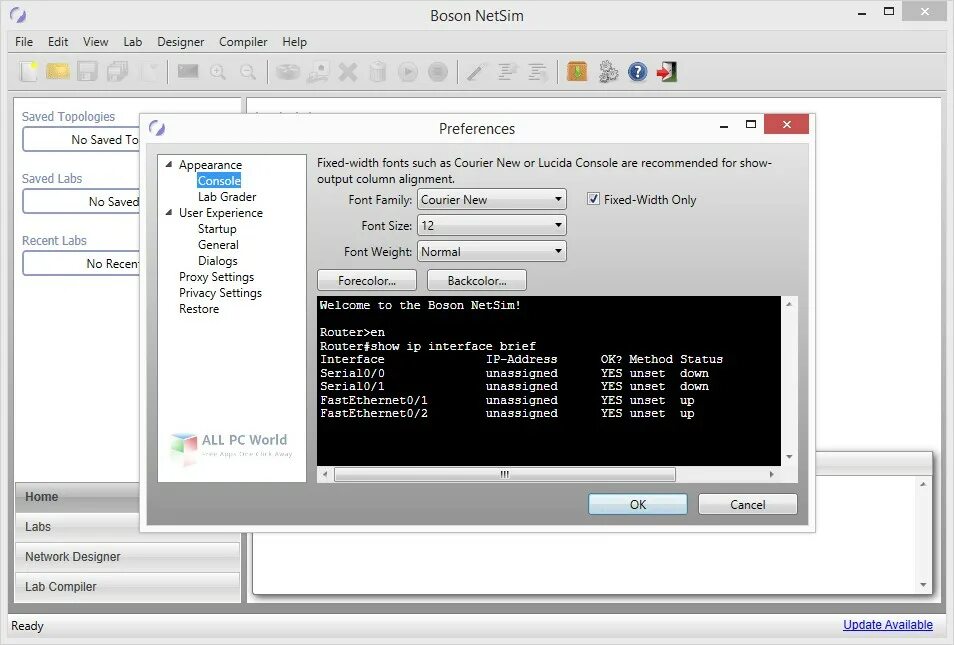This screenshot has width=954, height=645.
Task: Open preferences via the gears toolbar icon
Action: coord(608,72)
